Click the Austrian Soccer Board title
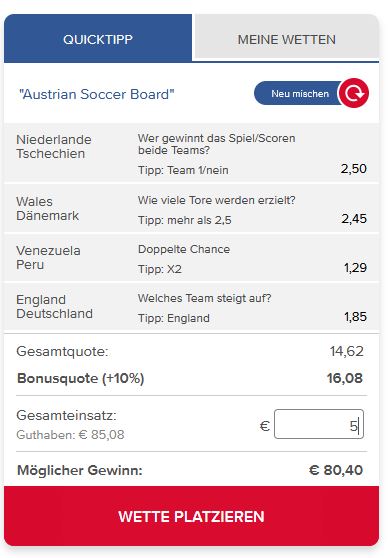This screenshot has height=558, width=388. pos(97,95)
